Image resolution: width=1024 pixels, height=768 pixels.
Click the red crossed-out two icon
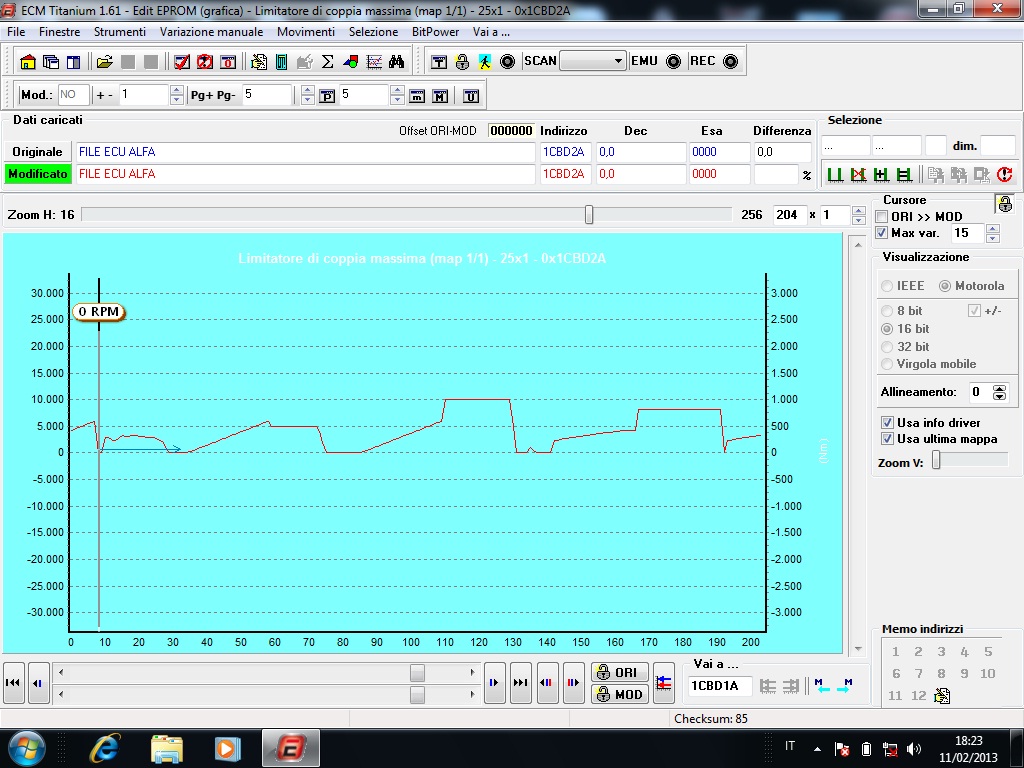[x=204, y=62]
